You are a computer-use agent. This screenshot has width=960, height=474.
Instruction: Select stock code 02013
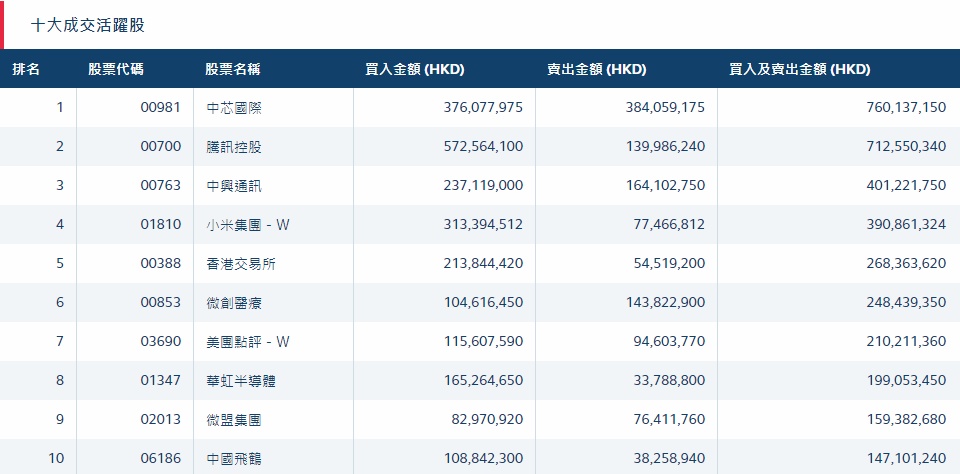pyautogui.click(x=161, y=419)
